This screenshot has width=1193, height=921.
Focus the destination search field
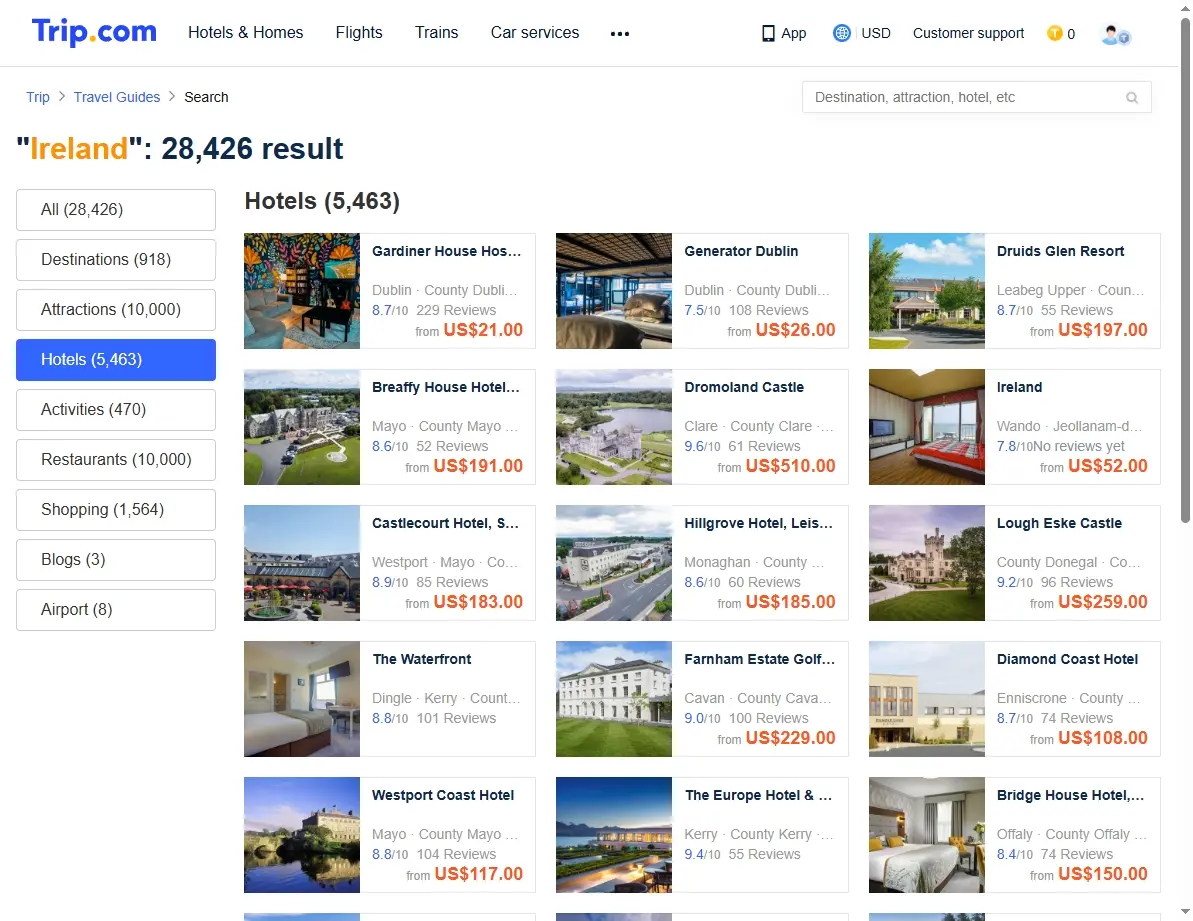point(976,97)
